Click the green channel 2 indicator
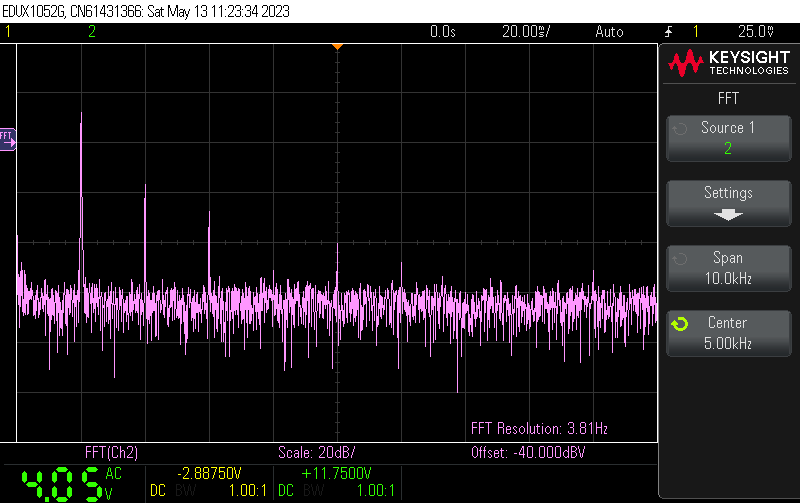This screenshot has height=503, width=800. click(x=92, y=32)
